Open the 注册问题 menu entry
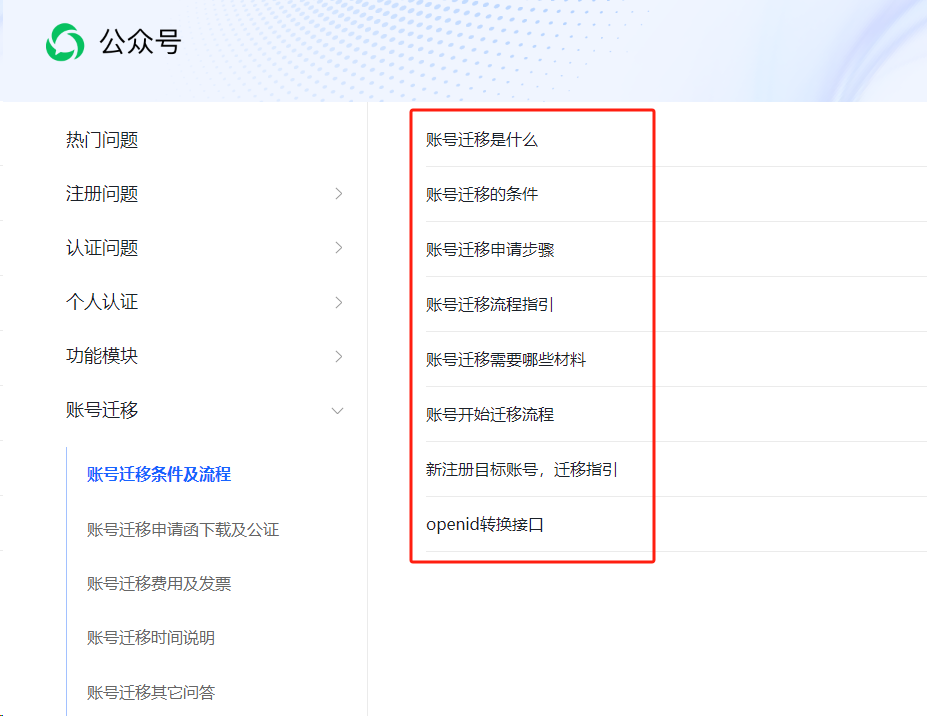 coord(102,194)
